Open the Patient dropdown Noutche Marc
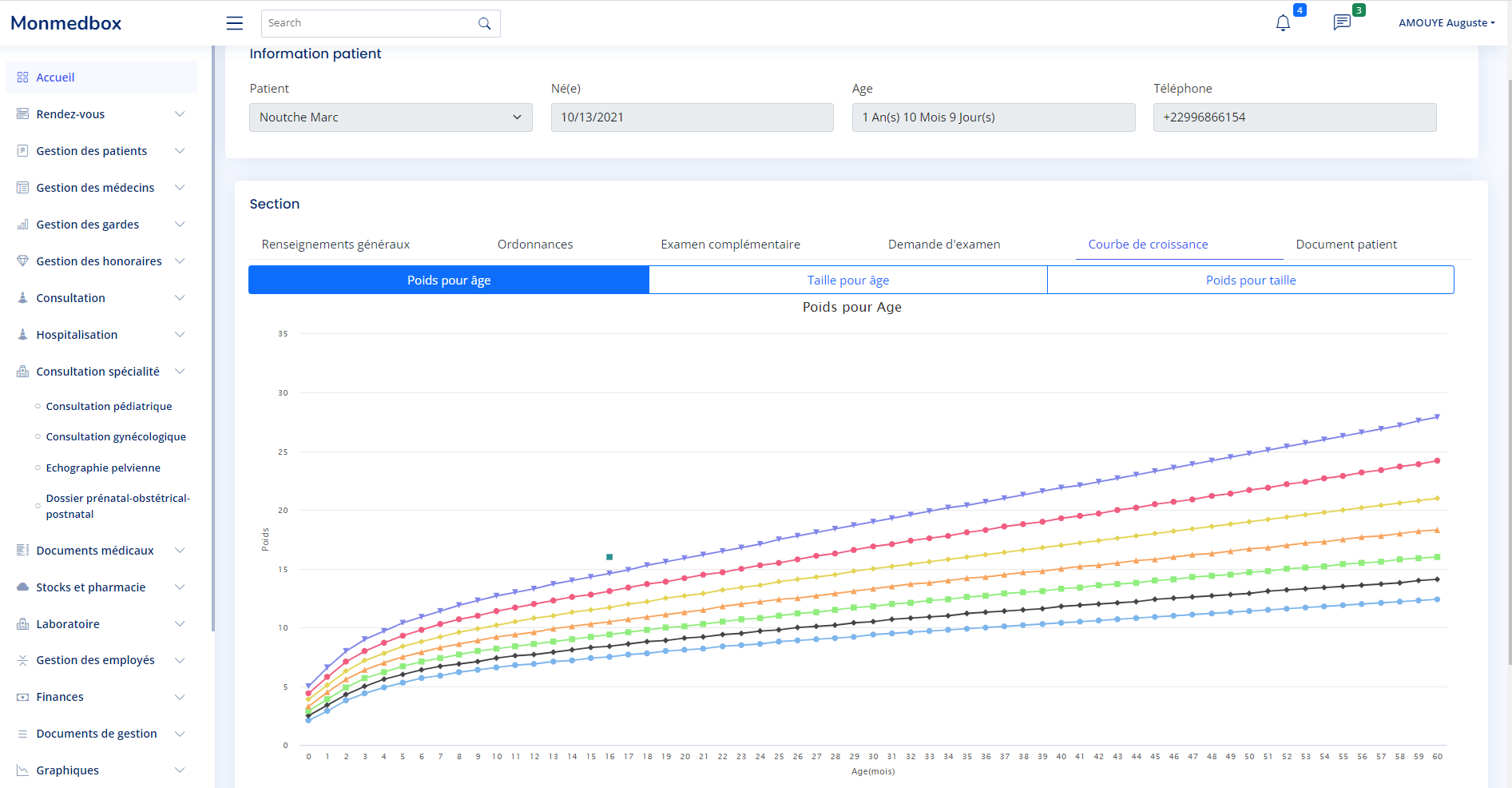The image size is (1512, 788). tap(391, 117)
